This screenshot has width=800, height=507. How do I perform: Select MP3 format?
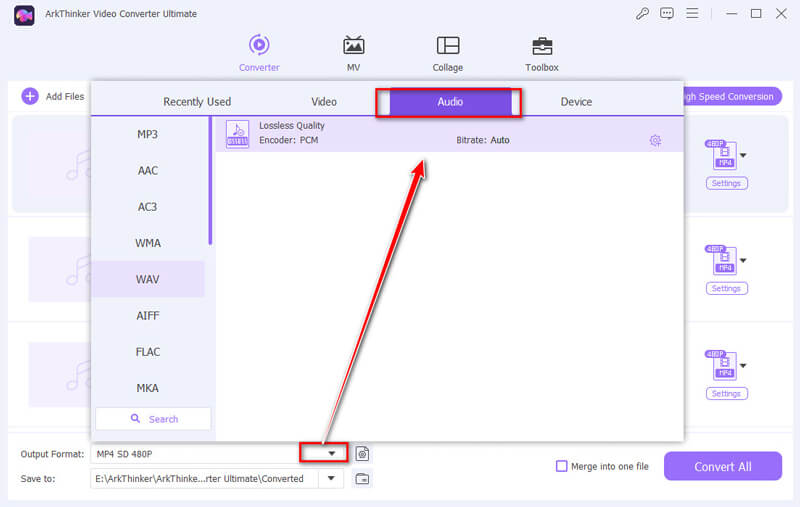(x=147, y=134)
